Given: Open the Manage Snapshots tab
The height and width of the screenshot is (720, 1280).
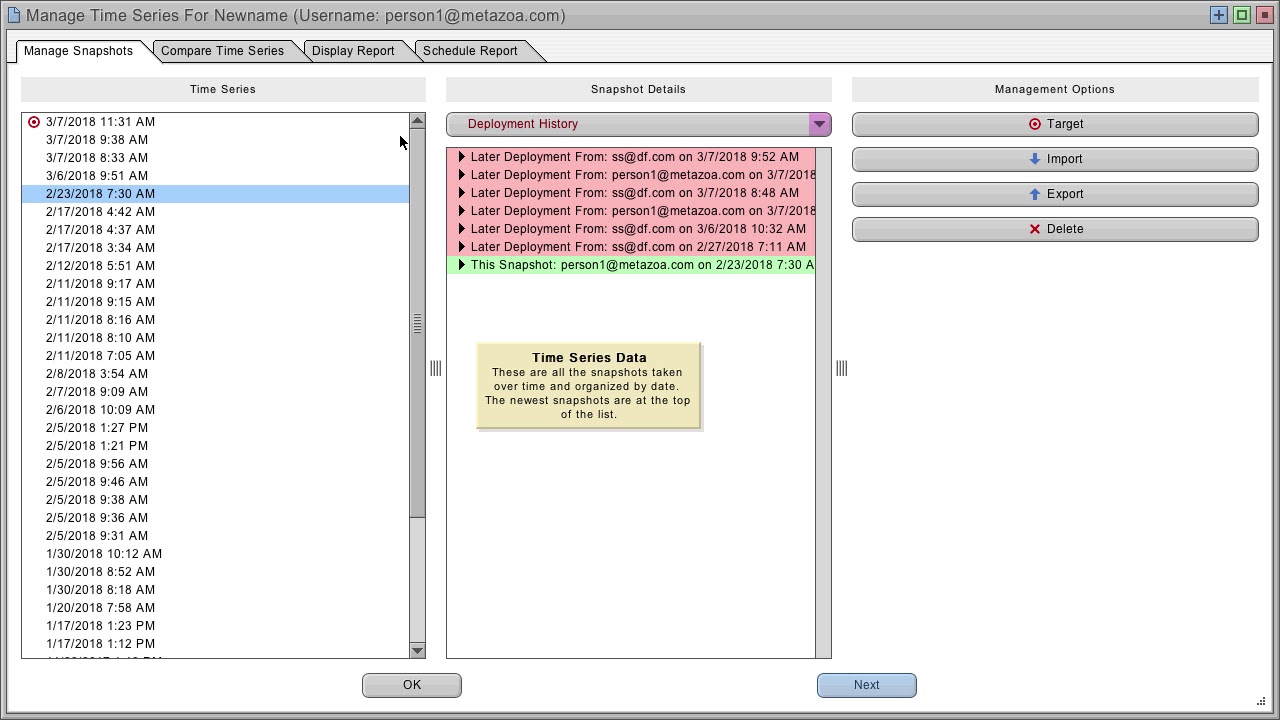Looking at the screenshot, I should [78, 51].
